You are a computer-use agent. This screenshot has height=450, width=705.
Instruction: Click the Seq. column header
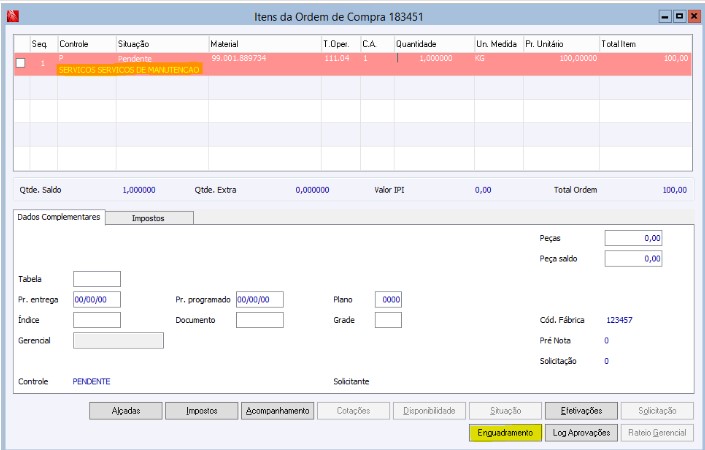44,44
